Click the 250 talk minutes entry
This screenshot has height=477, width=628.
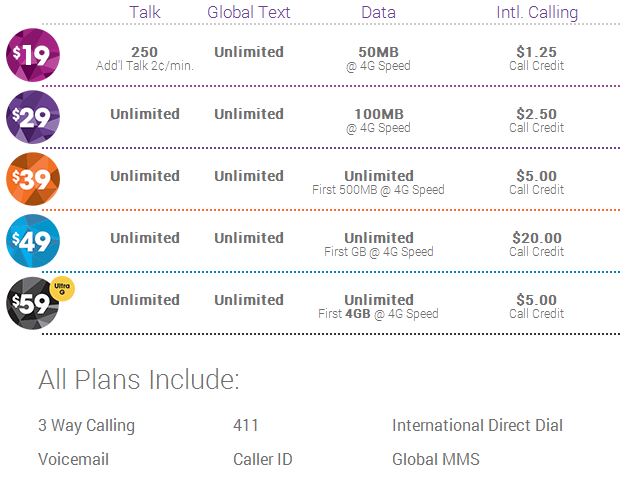[145, 52]
